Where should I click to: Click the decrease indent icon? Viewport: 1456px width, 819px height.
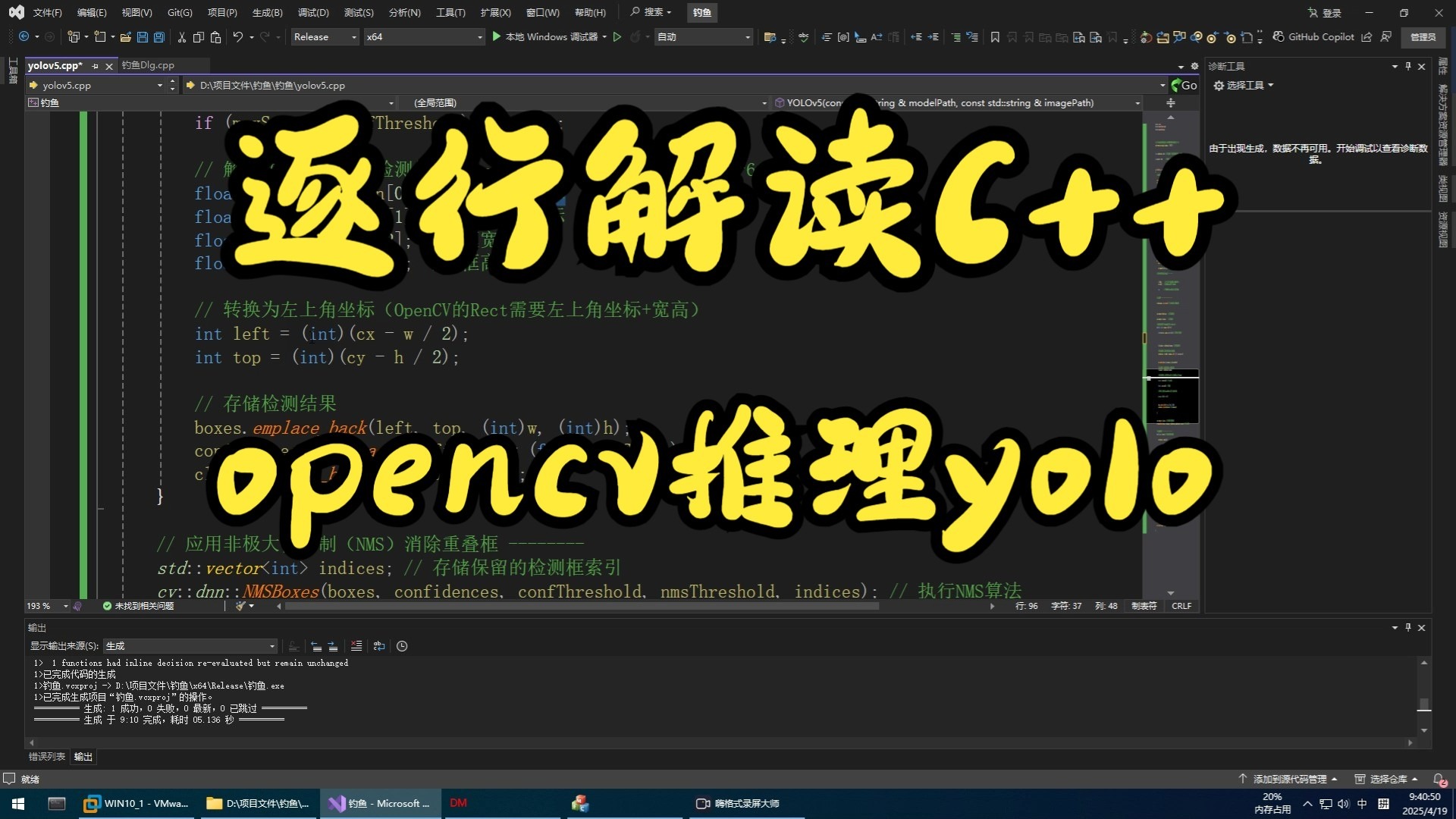916,36
